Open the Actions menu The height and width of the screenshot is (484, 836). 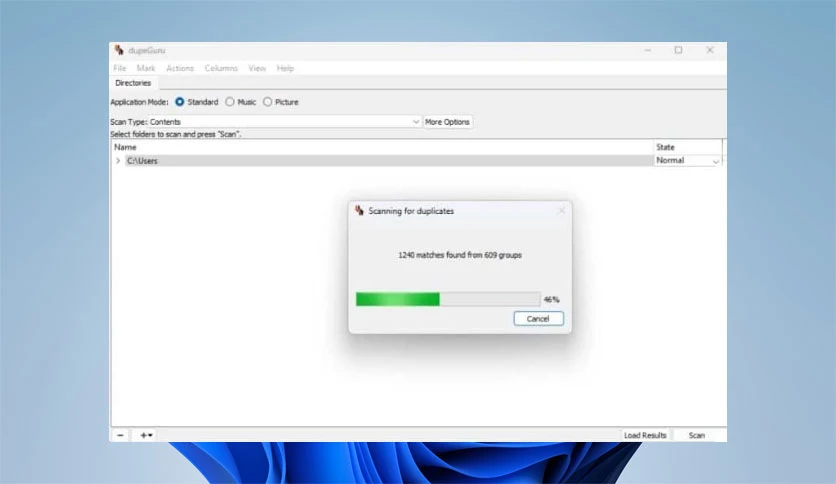[x=180, y=68]
